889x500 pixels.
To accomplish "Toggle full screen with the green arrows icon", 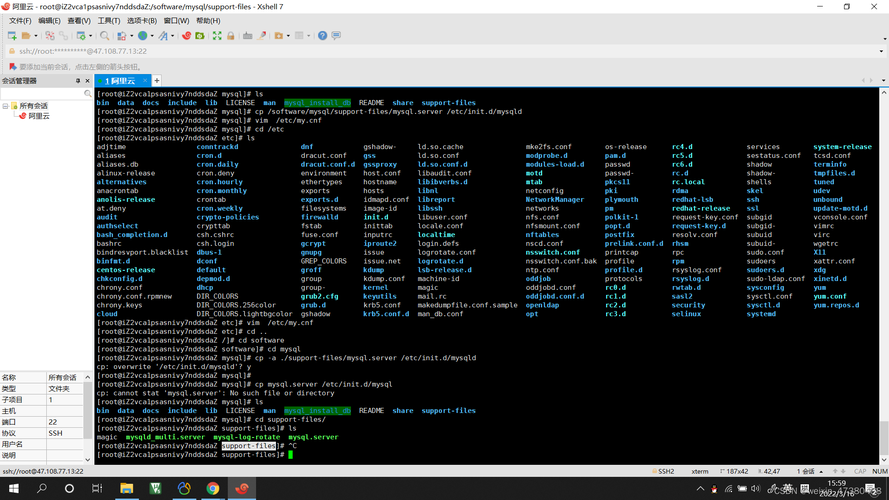I will click(x=217, y=35).
